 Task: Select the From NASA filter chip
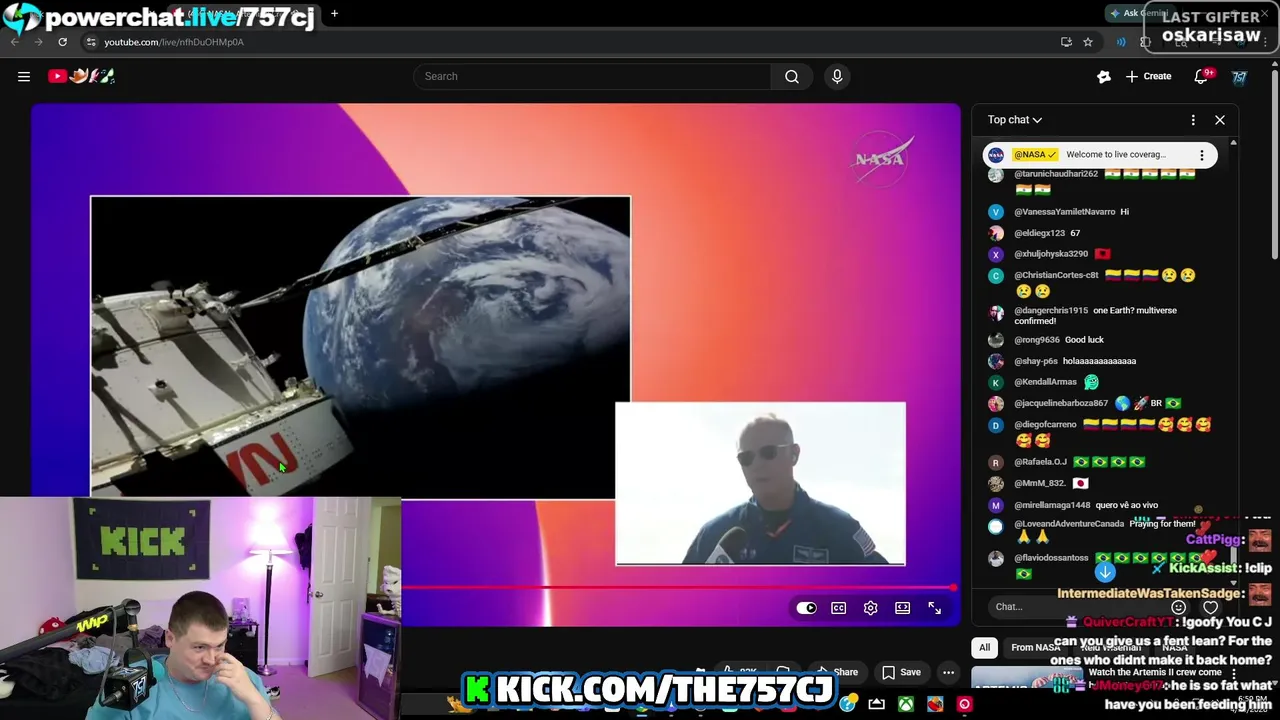(1035, 647)
